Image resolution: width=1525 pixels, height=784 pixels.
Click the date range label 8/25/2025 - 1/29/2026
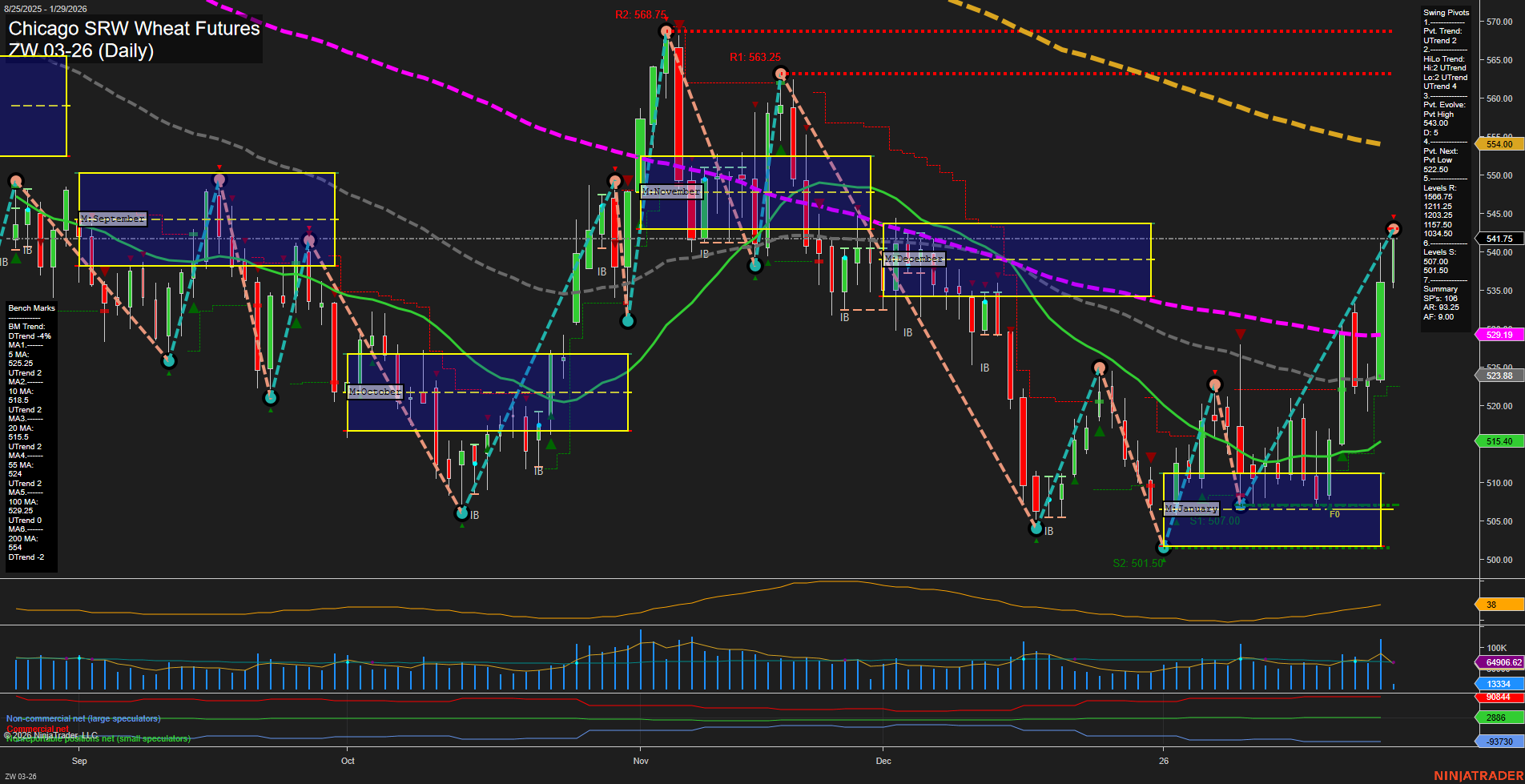pyautogui.click(x=46, y=8)
